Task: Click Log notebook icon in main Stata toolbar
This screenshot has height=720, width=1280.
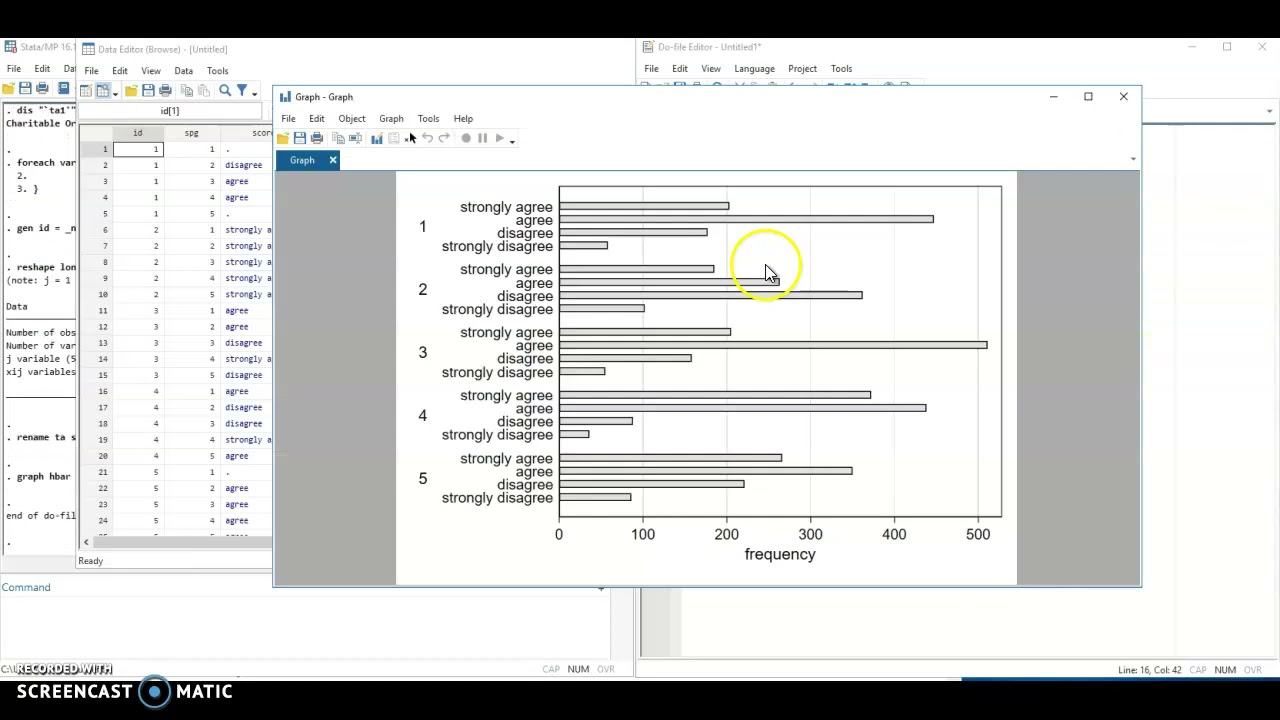Action: (x=64, y=88)
